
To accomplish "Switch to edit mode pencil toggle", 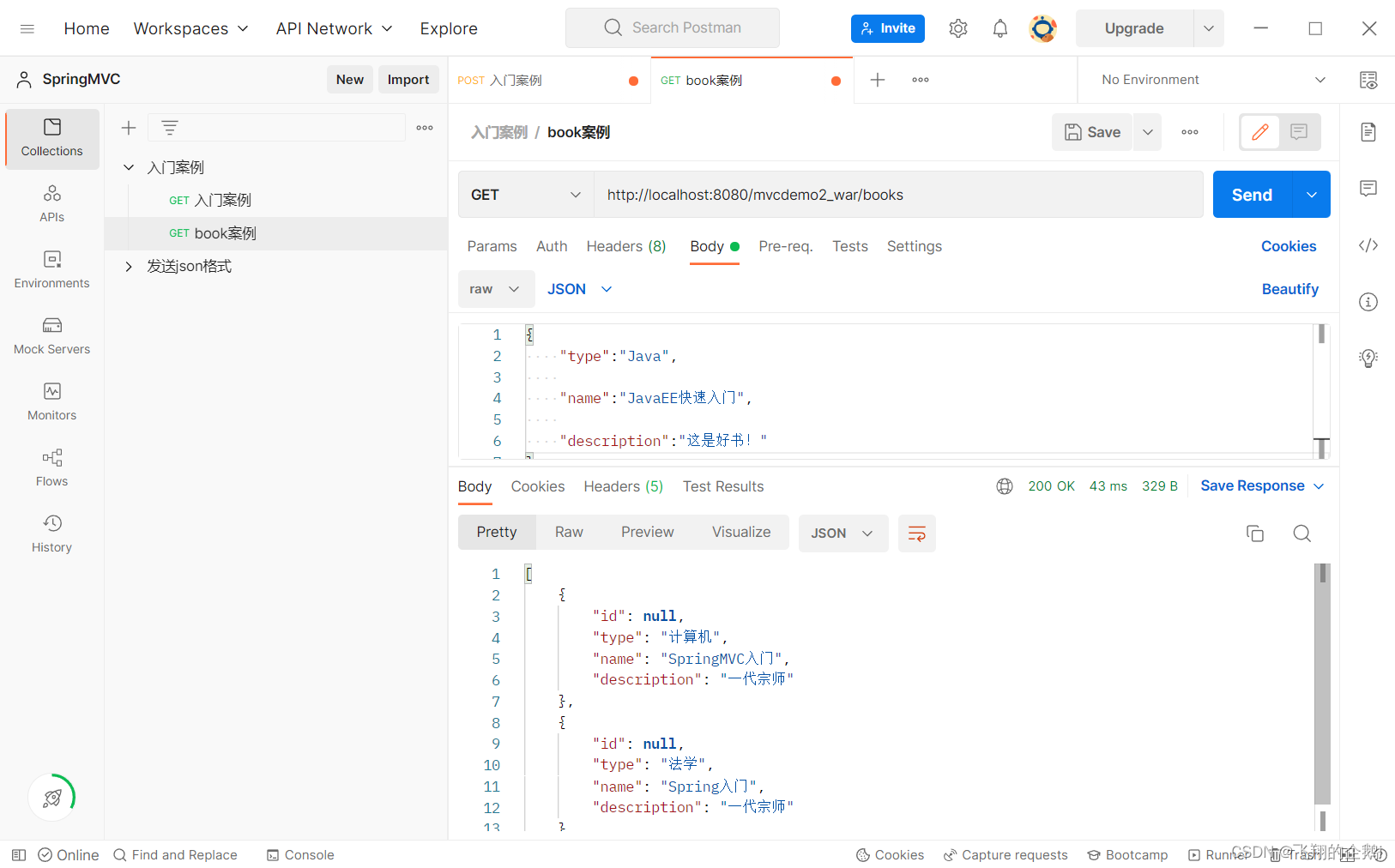I will click(x=1260, y=132).
